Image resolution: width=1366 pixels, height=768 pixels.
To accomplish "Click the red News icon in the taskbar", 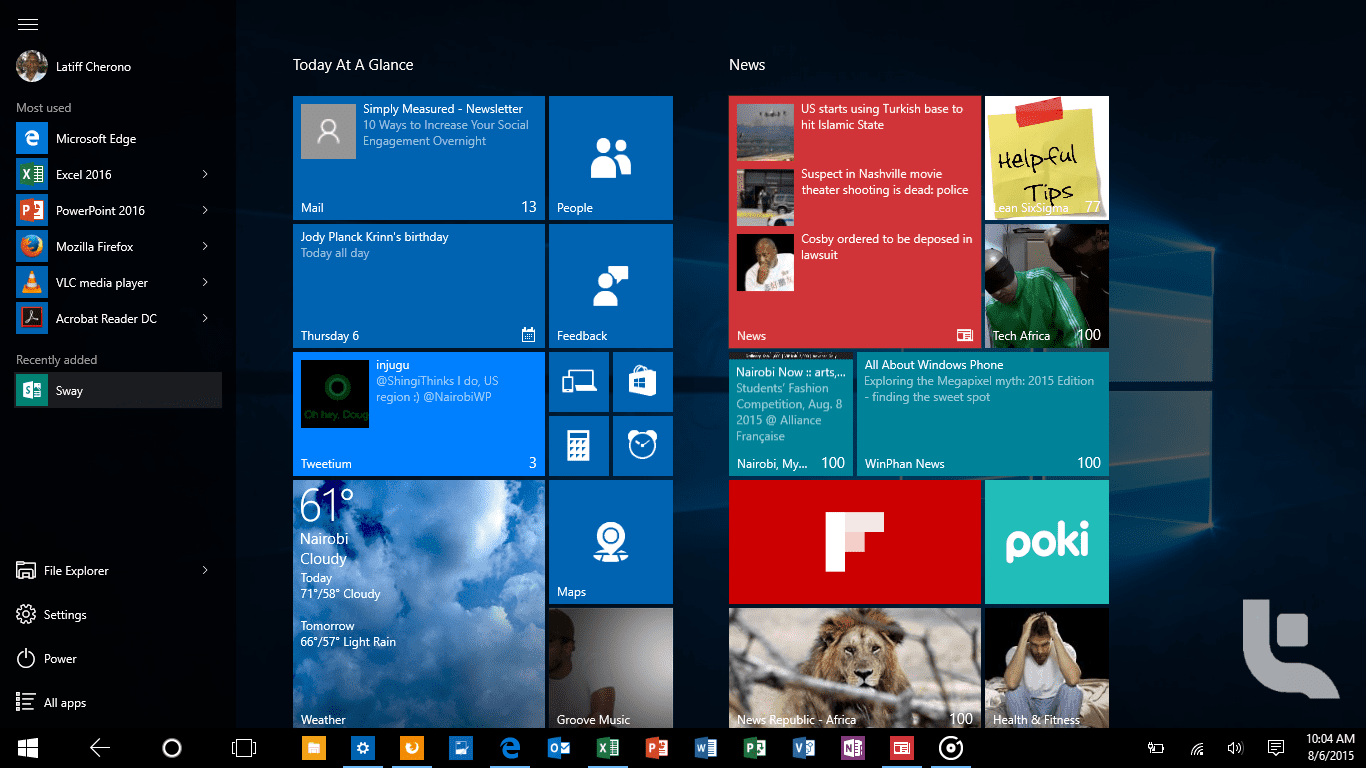I will point(901,748).
